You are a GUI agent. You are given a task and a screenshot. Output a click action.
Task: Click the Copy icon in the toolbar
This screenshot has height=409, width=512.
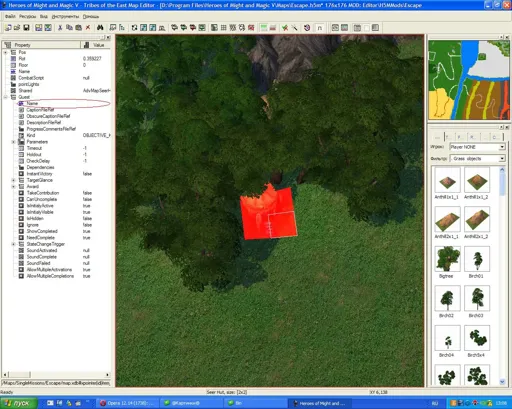69,28
